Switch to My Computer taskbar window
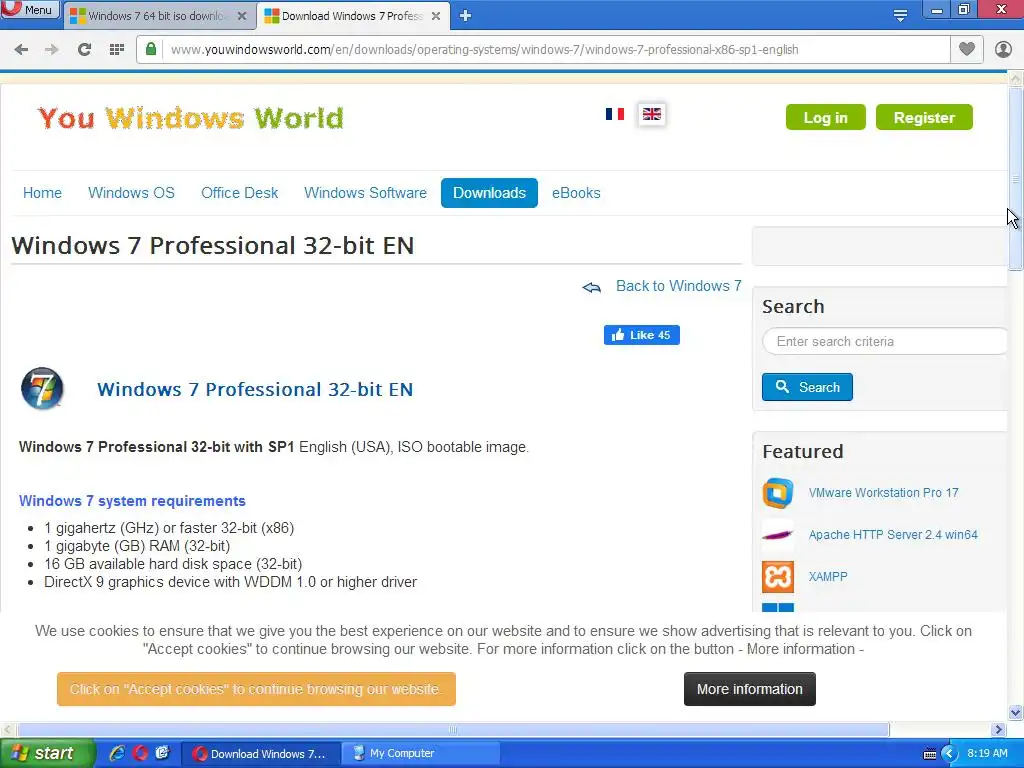Image resolution: width=1024 pixels, height=768 pixels. (x=422, y=754)
